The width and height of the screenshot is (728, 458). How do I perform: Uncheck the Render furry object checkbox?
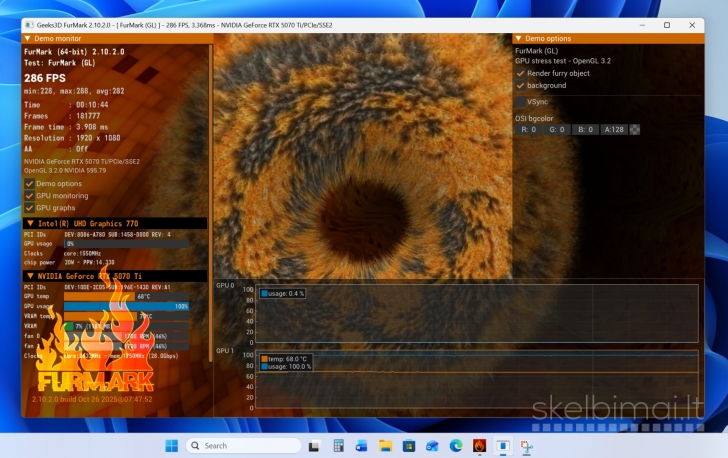(x=520, y=73)
